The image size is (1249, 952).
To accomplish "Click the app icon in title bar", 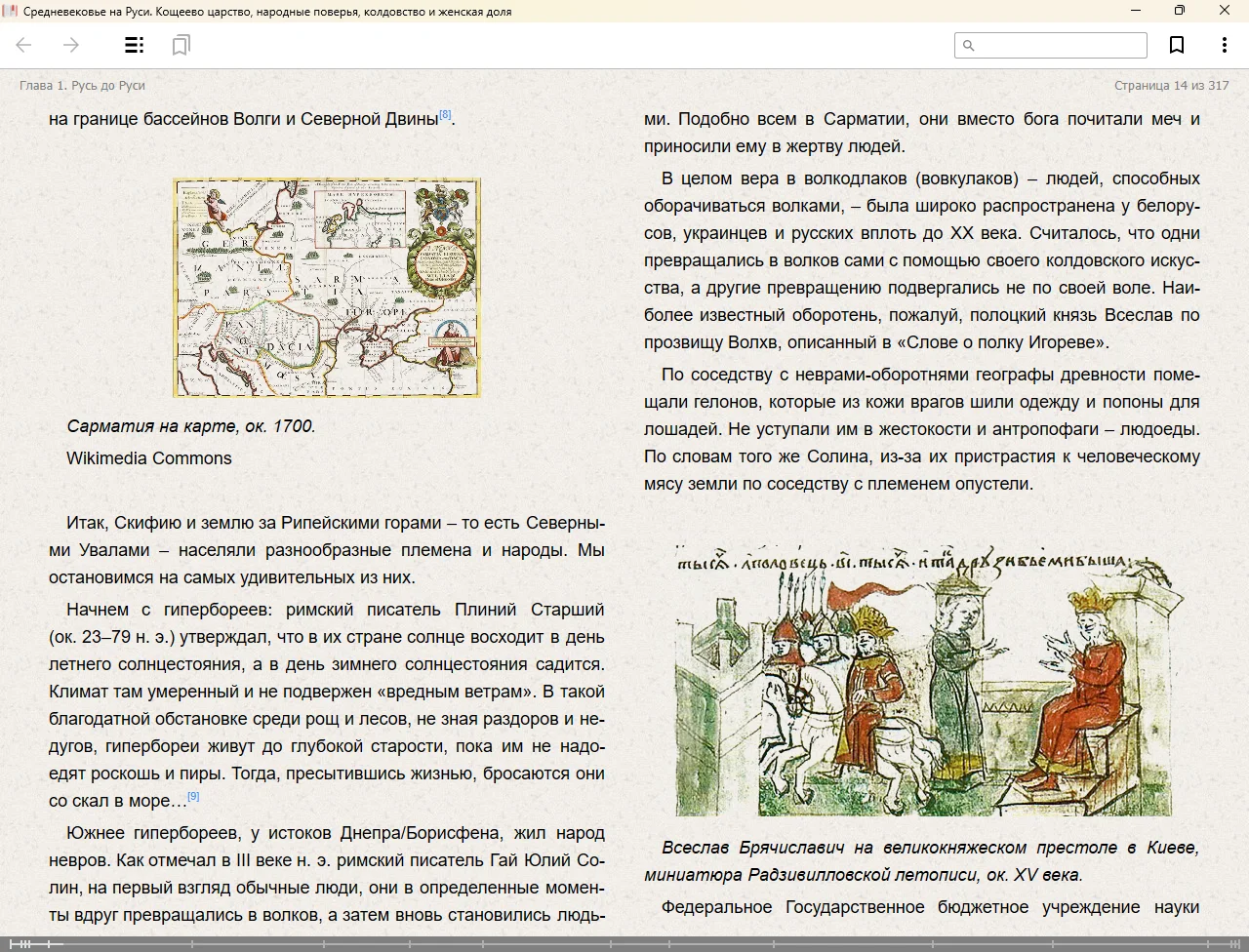I will click(11, 11).
